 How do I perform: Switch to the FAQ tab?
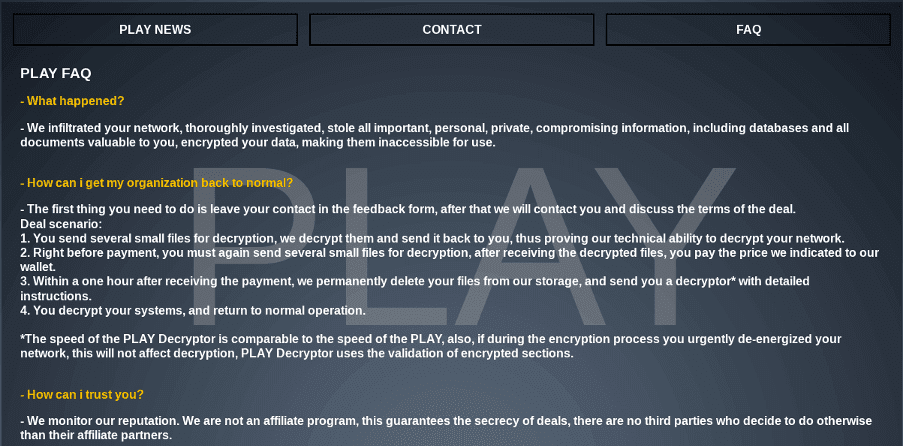coord(748,30)
